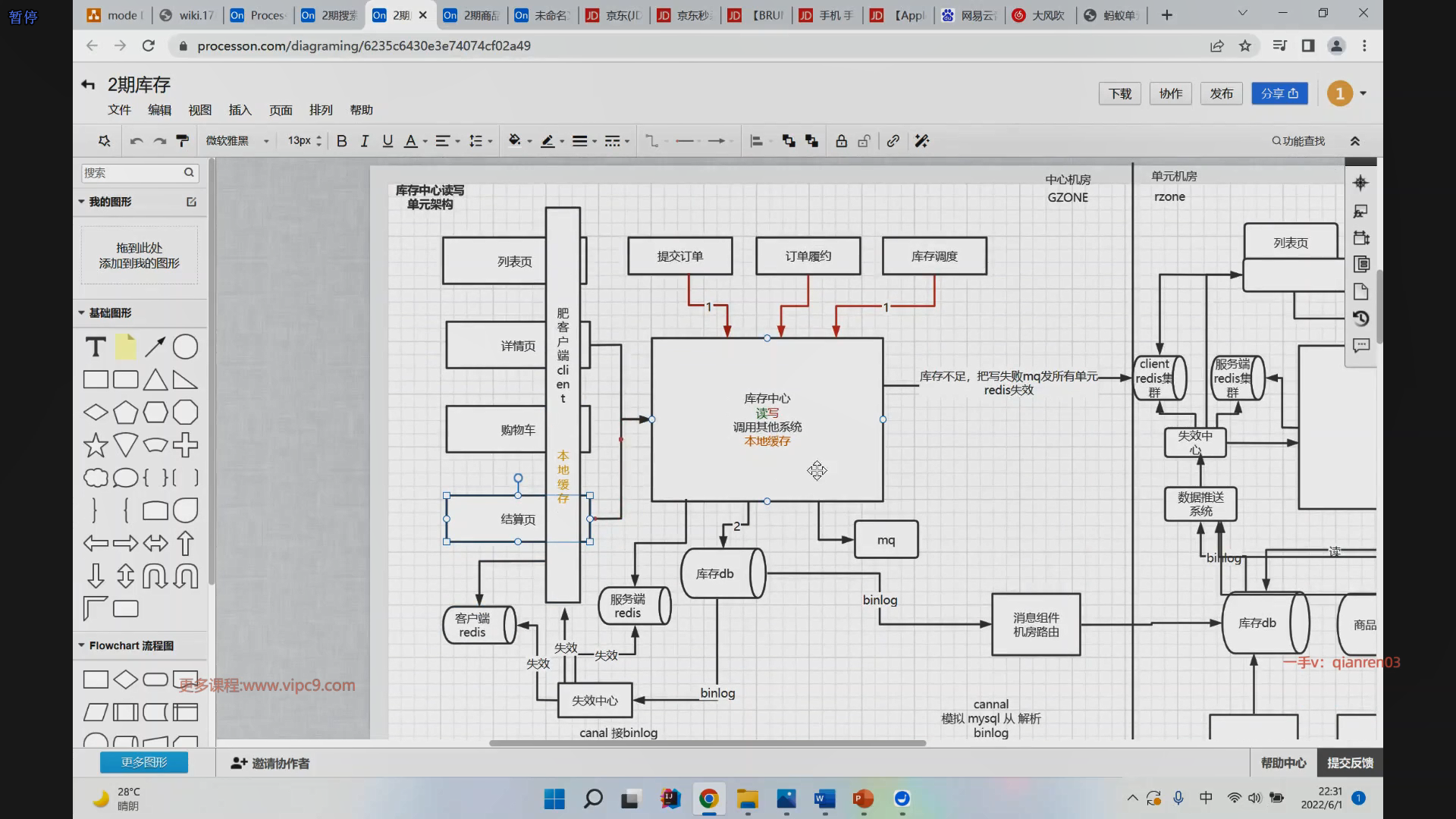
Task: Click the navigator compass icon on right sidebar
Action: (1360, 183)
